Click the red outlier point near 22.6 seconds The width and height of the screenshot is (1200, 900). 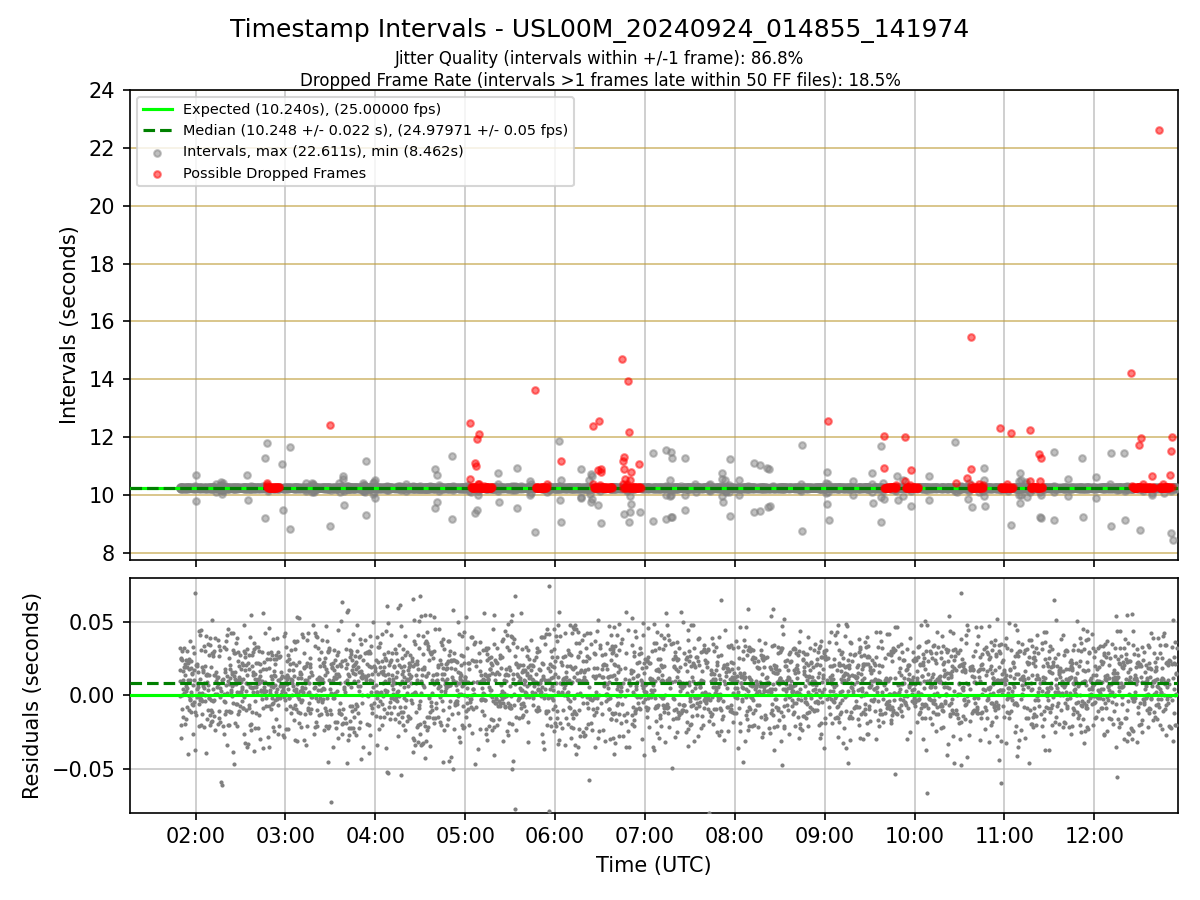(x=1159, y=130)
